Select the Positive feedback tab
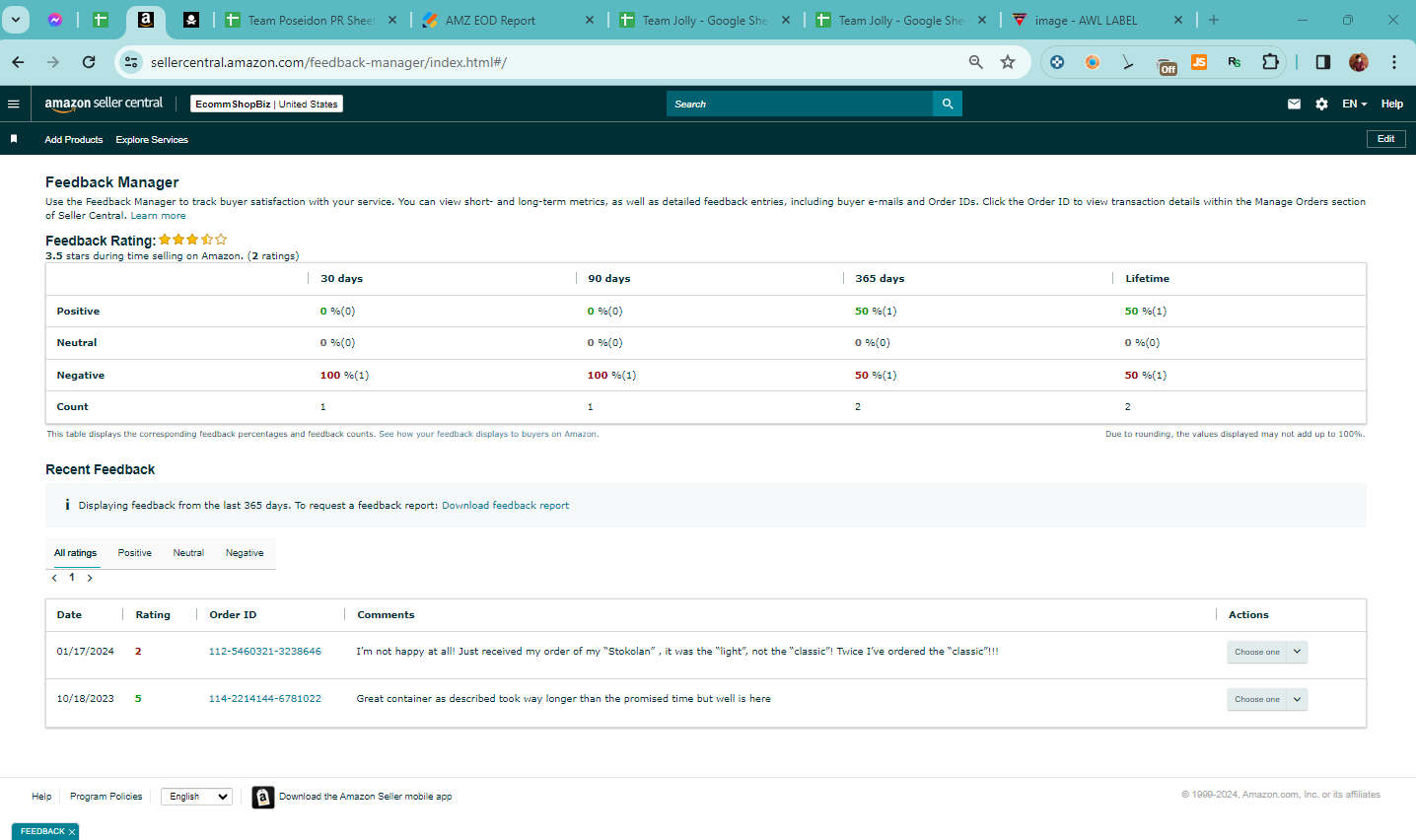1416x840 pixels. pos(135,553)
